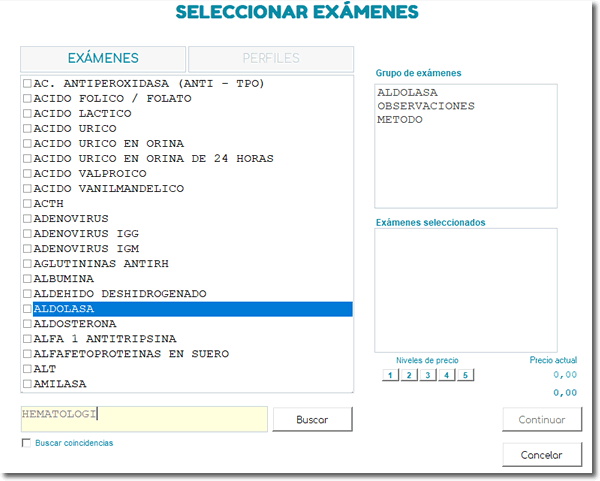This screenshot has width=600, height=481.
Task: Select price level 4 button
Action: click(x=446, y=375)
